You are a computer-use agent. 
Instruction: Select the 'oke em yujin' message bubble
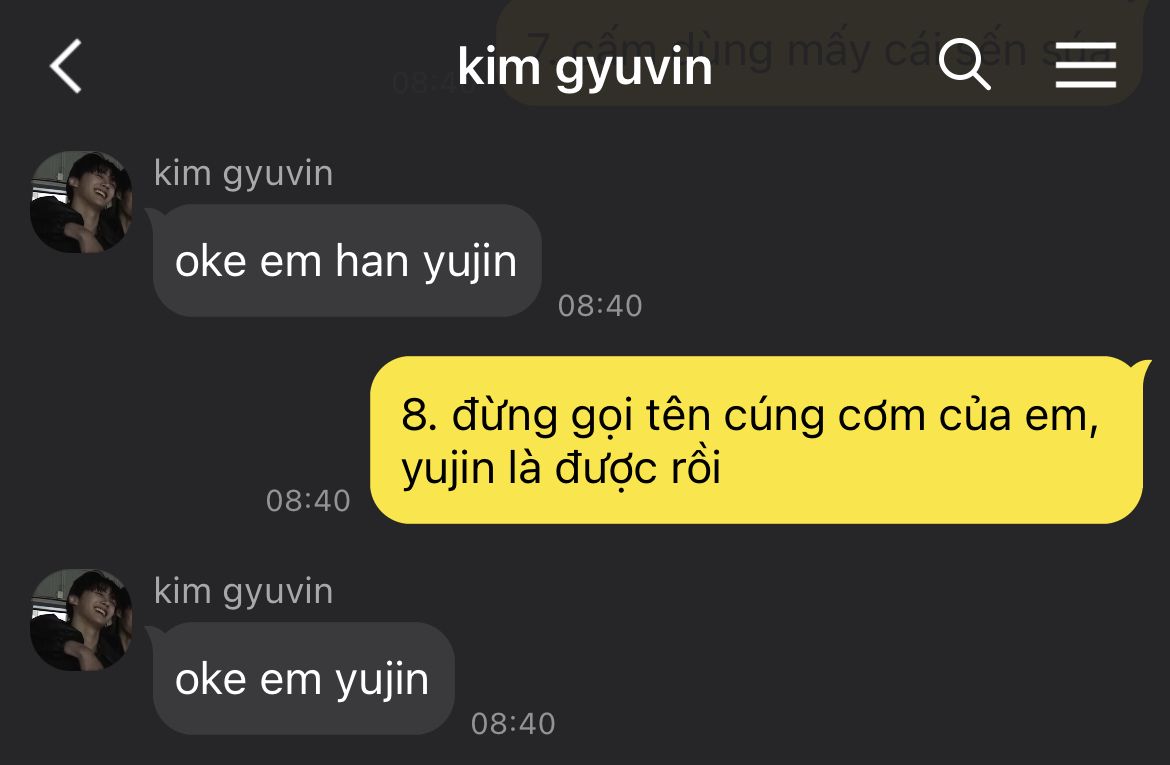coord(304,678)
